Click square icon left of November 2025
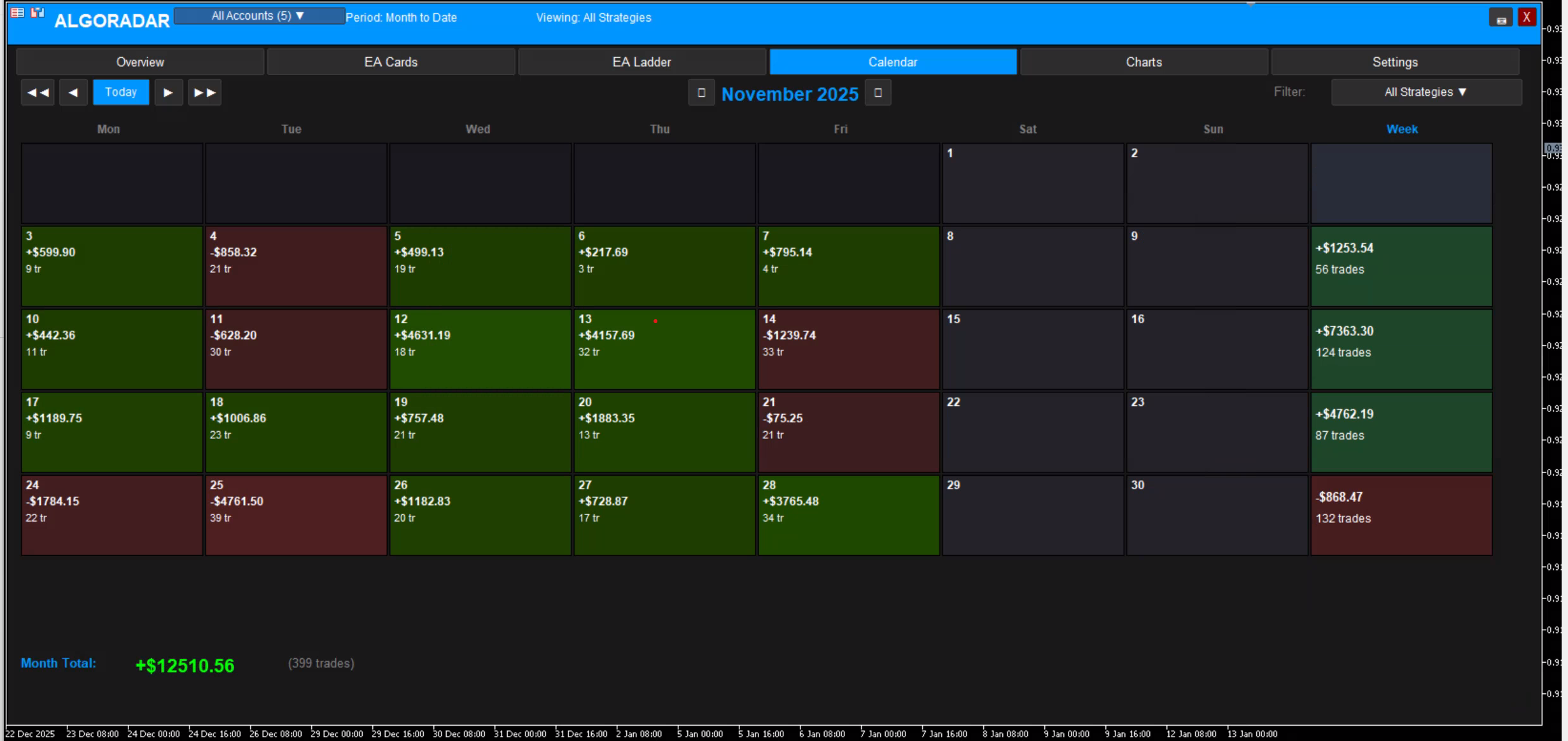 (x=701, y=93)
